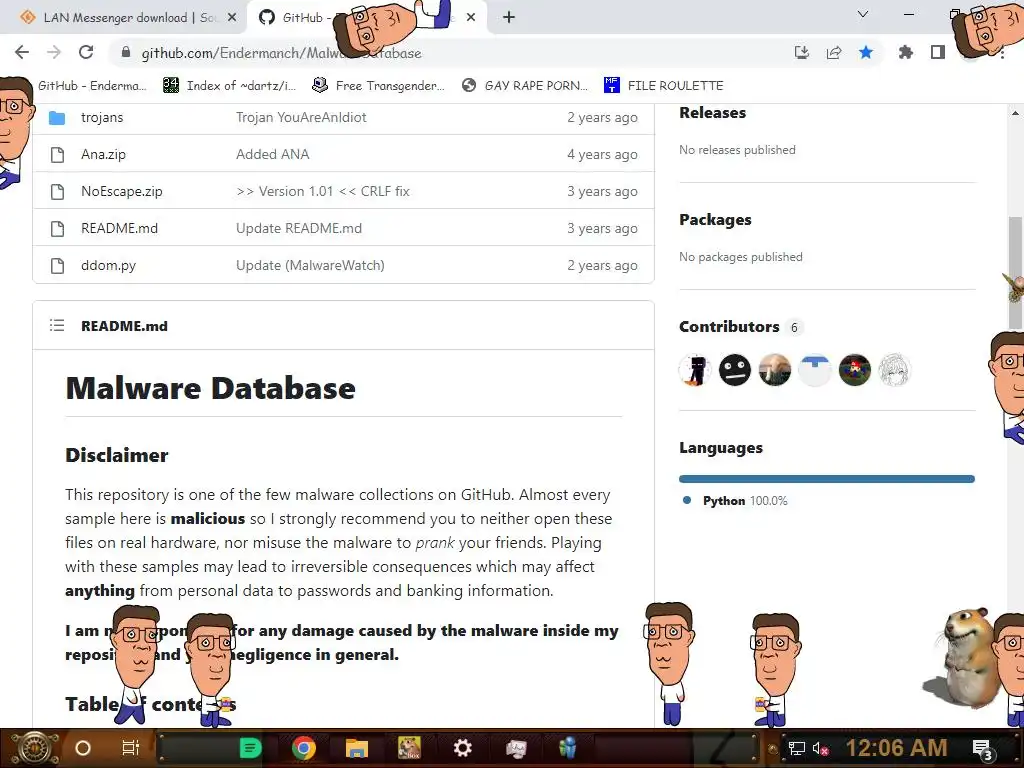1024x768 pixels.
Task: Click the lock icon in address bar
Action: [x=127, y=52]
